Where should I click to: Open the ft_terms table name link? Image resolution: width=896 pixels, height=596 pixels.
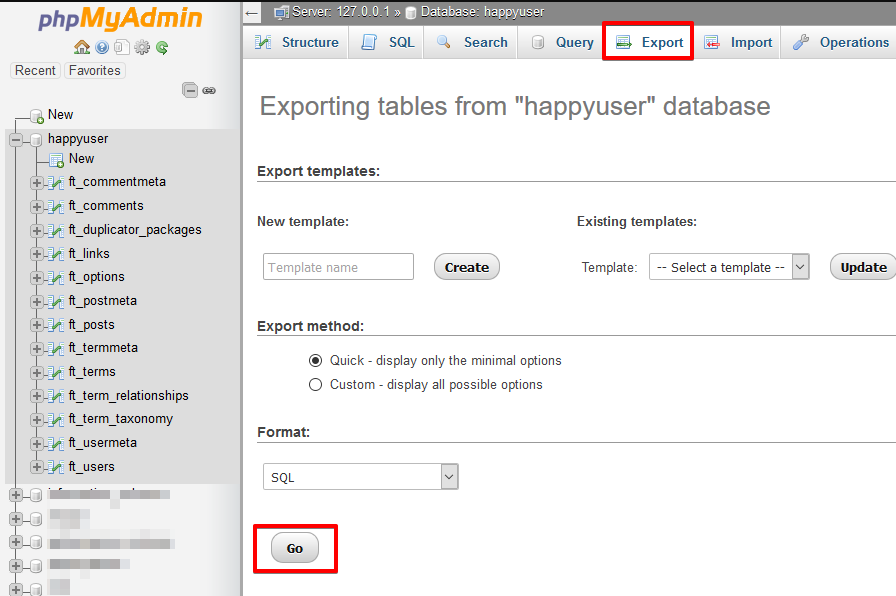point(92,371)
